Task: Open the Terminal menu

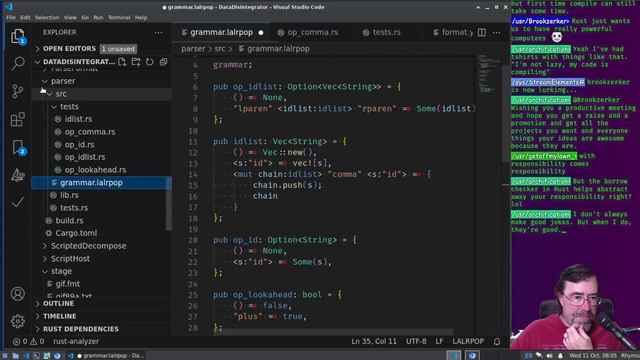Action: 119,18
